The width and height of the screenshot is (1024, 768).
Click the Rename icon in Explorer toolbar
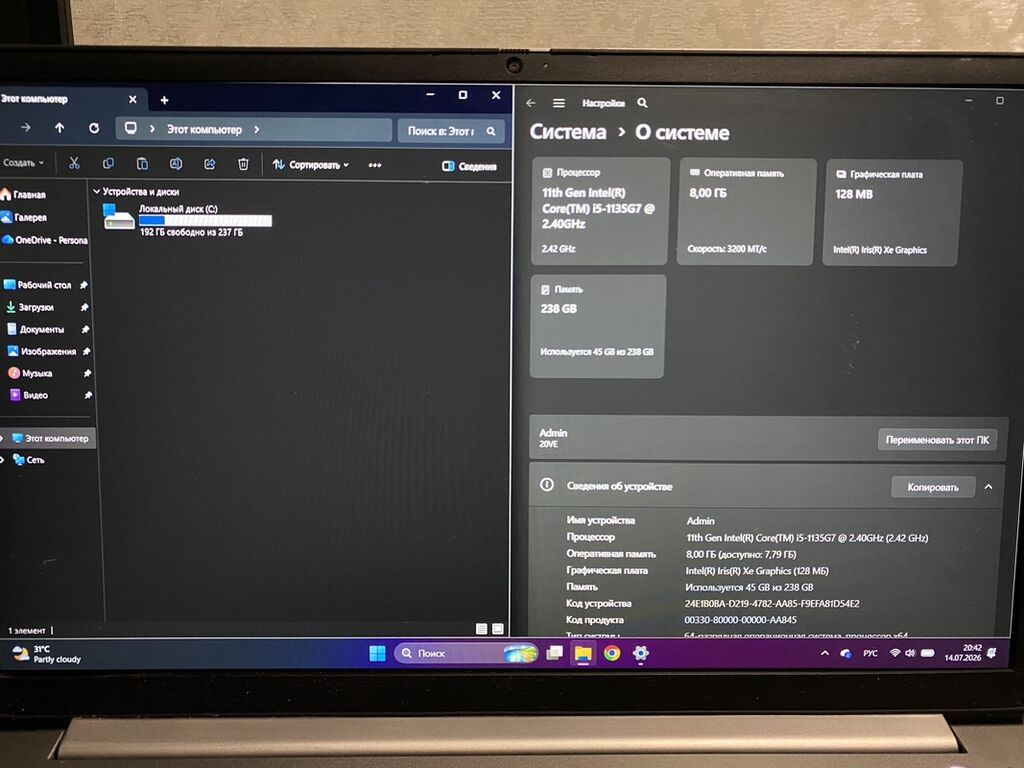[176, 164]
